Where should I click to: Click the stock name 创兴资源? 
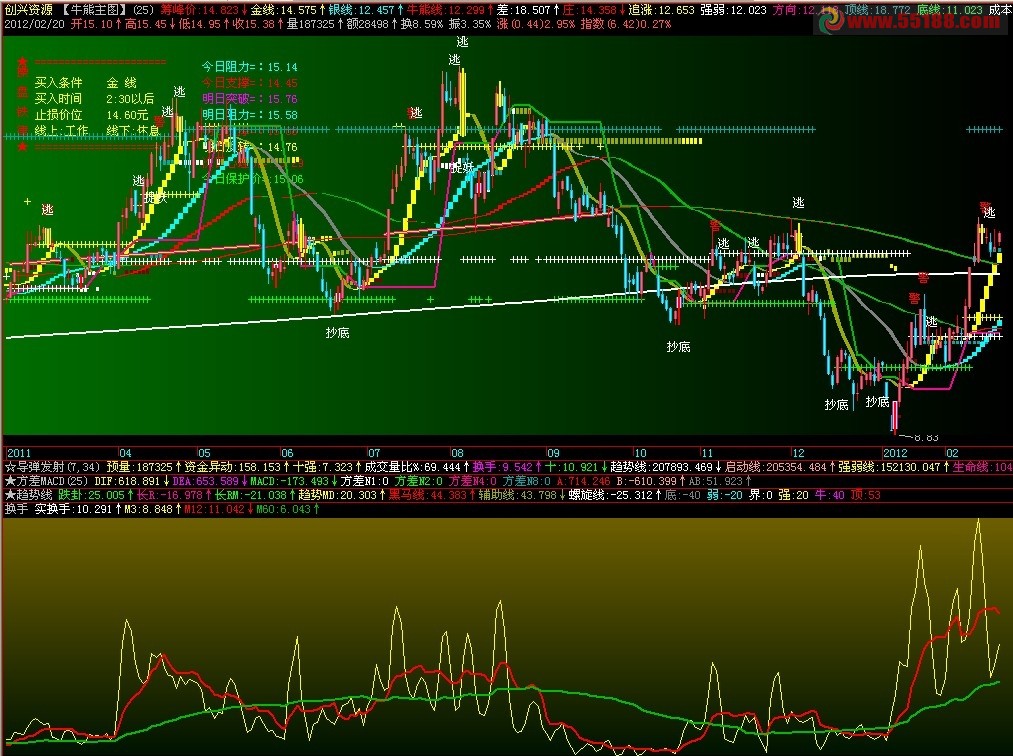29,10
